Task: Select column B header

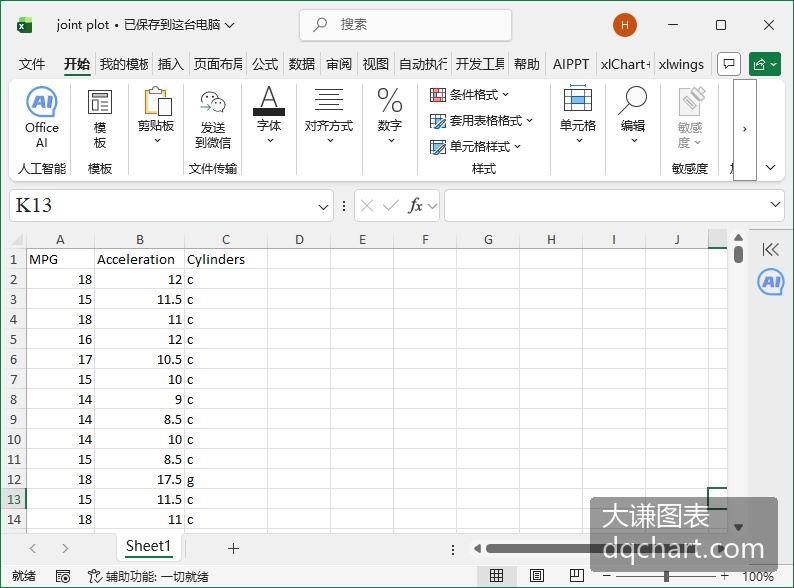Action: [139, 239]
